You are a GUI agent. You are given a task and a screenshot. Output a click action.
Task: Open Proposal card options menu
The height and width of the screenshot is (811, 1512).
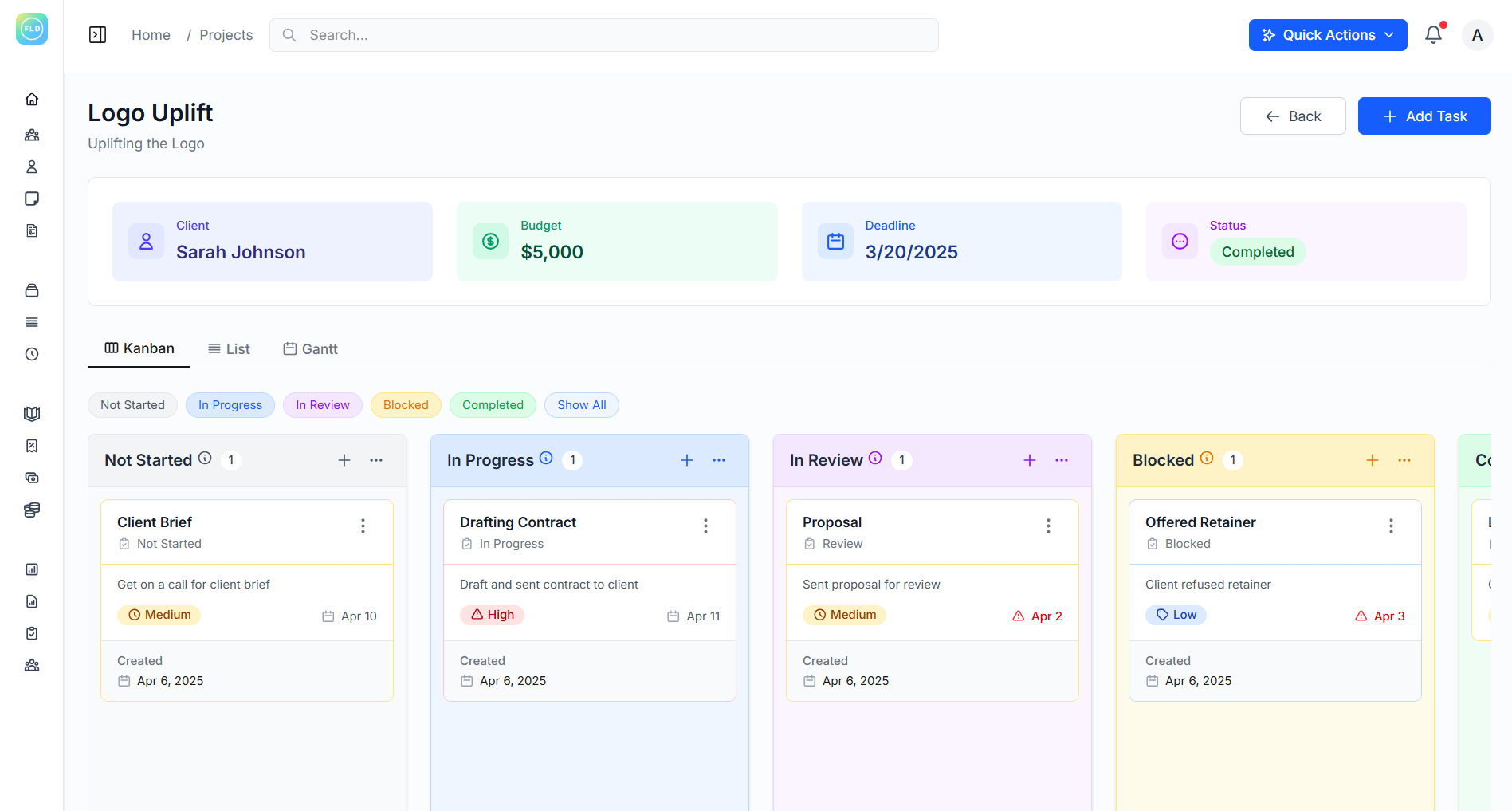point(1048,526)
